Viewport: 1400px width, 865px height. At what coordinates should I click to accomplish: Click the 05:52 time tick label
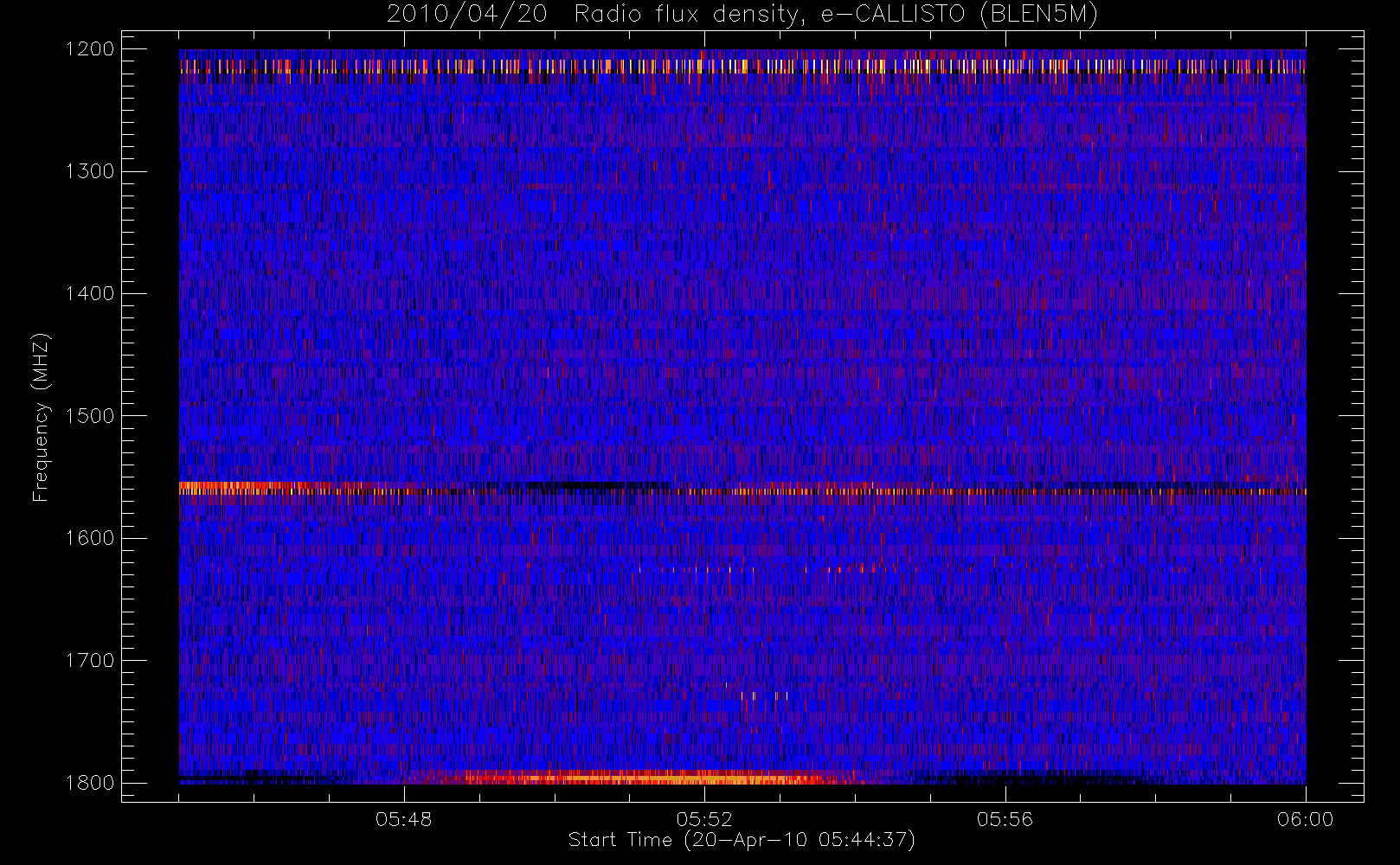click(704, 819)
